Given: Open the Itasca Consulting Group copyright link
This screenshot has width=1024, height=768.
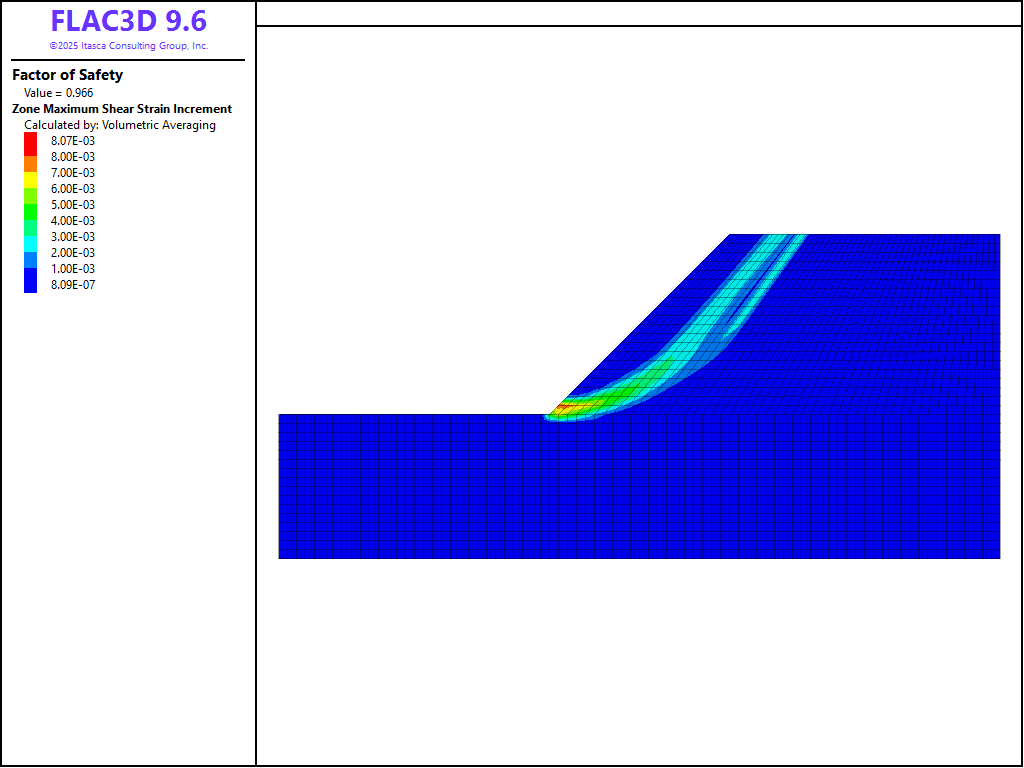Looking at the screenshot, I should 128,46.
